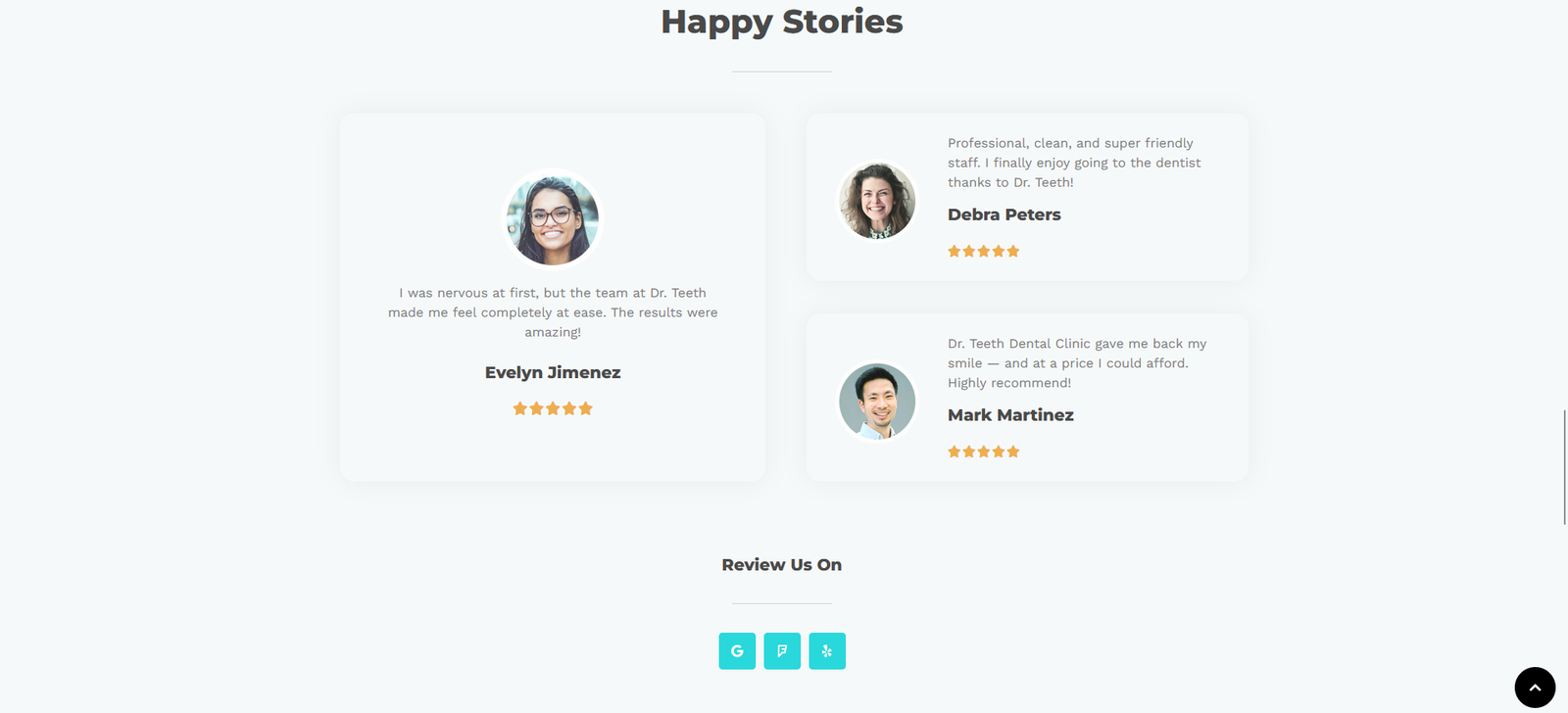Open the Yelp review icon

point(827,651)
